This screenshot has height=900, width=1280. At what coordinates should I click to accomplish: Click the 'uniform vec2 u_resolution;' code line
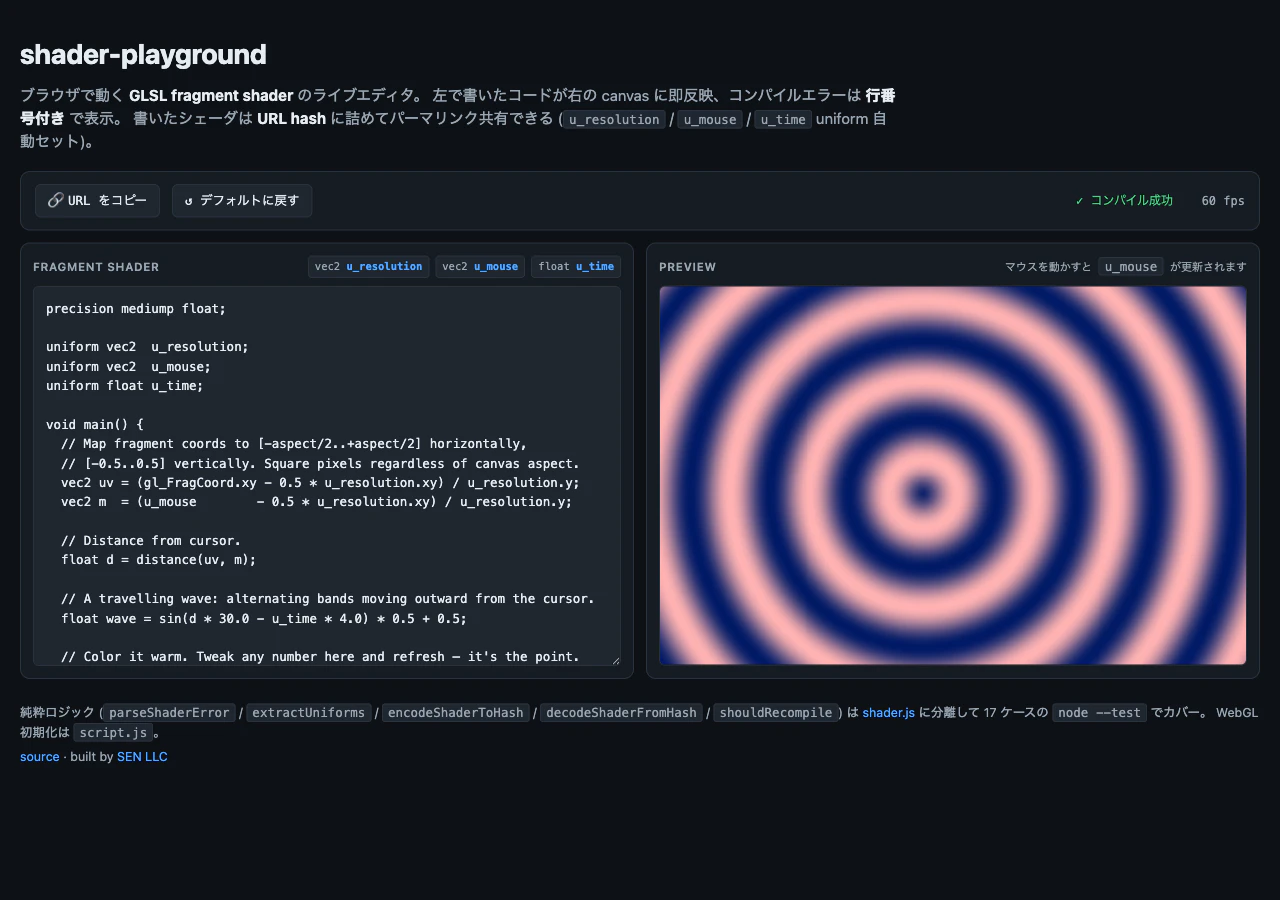[147, 347]
